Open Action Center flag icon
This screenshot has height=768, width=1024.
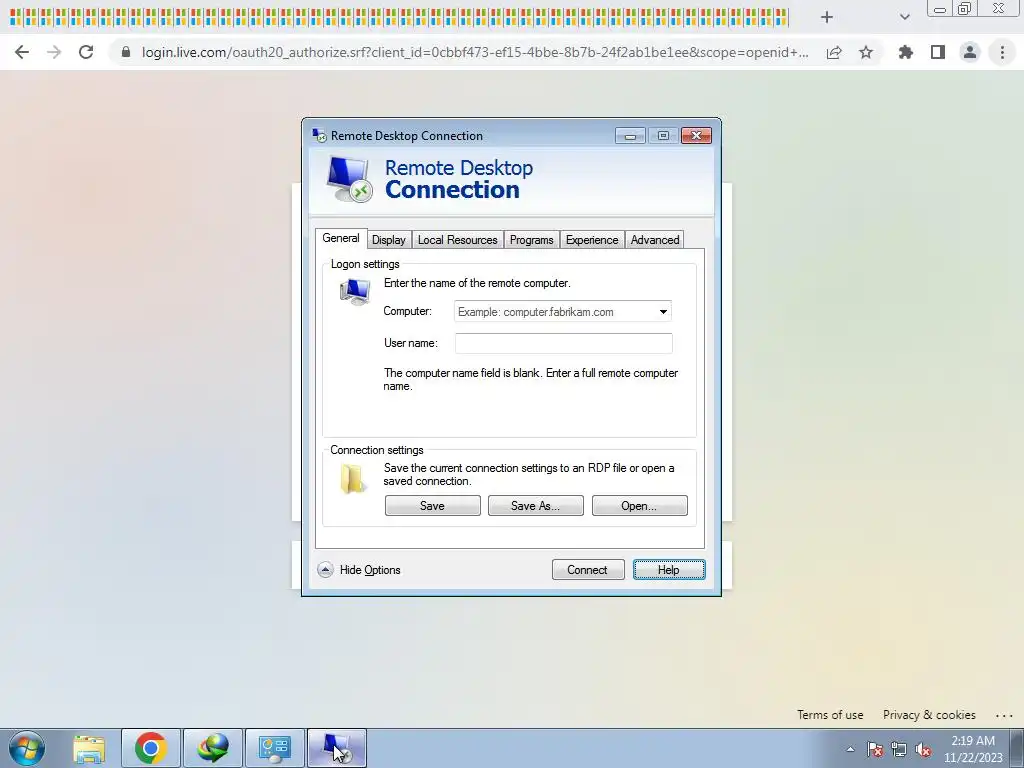tap(875, 749)
